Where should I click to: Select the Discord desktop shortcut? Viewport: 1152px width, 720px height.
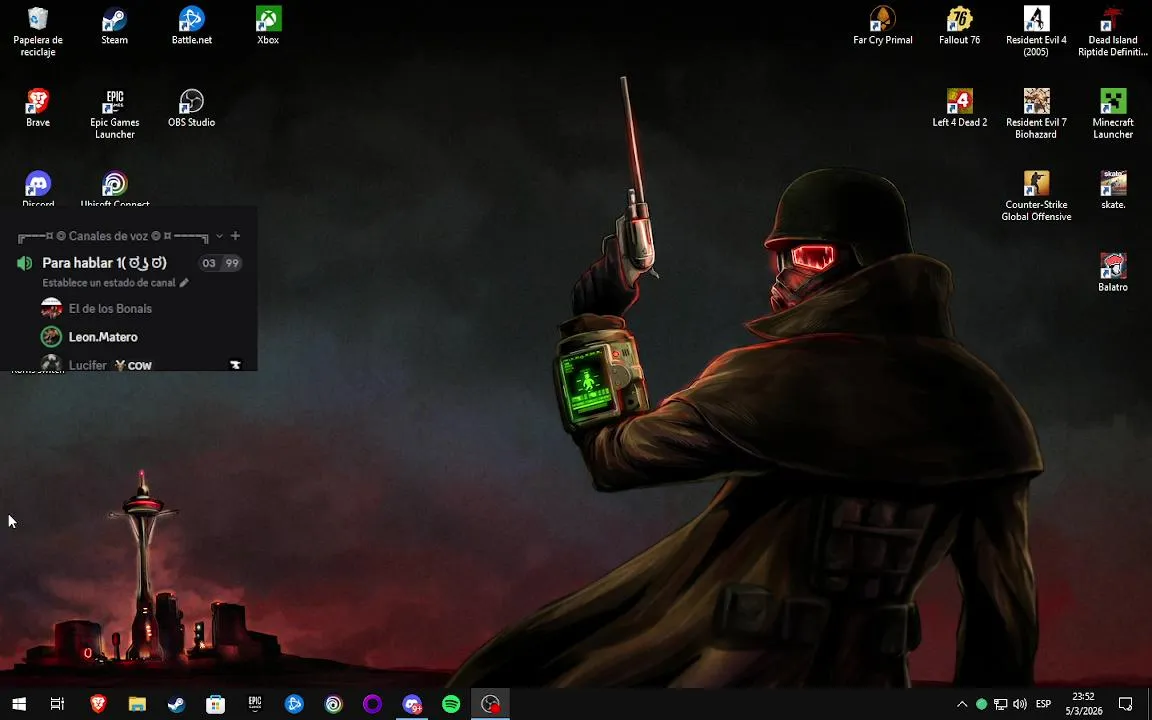(x=38, y=189)
